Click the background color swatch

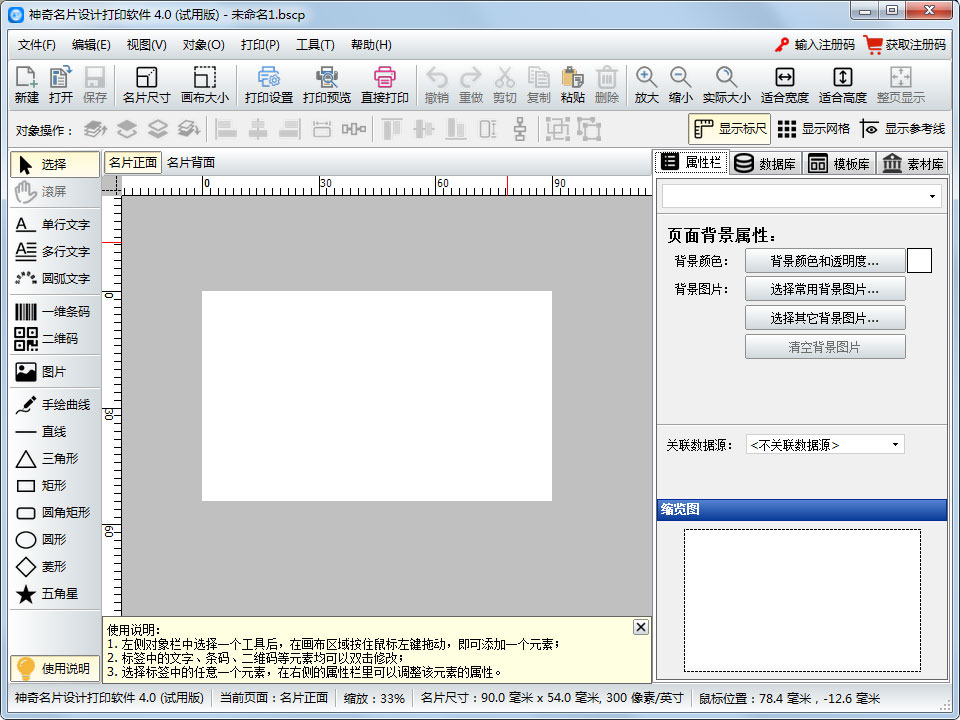(x=919, y=260)
